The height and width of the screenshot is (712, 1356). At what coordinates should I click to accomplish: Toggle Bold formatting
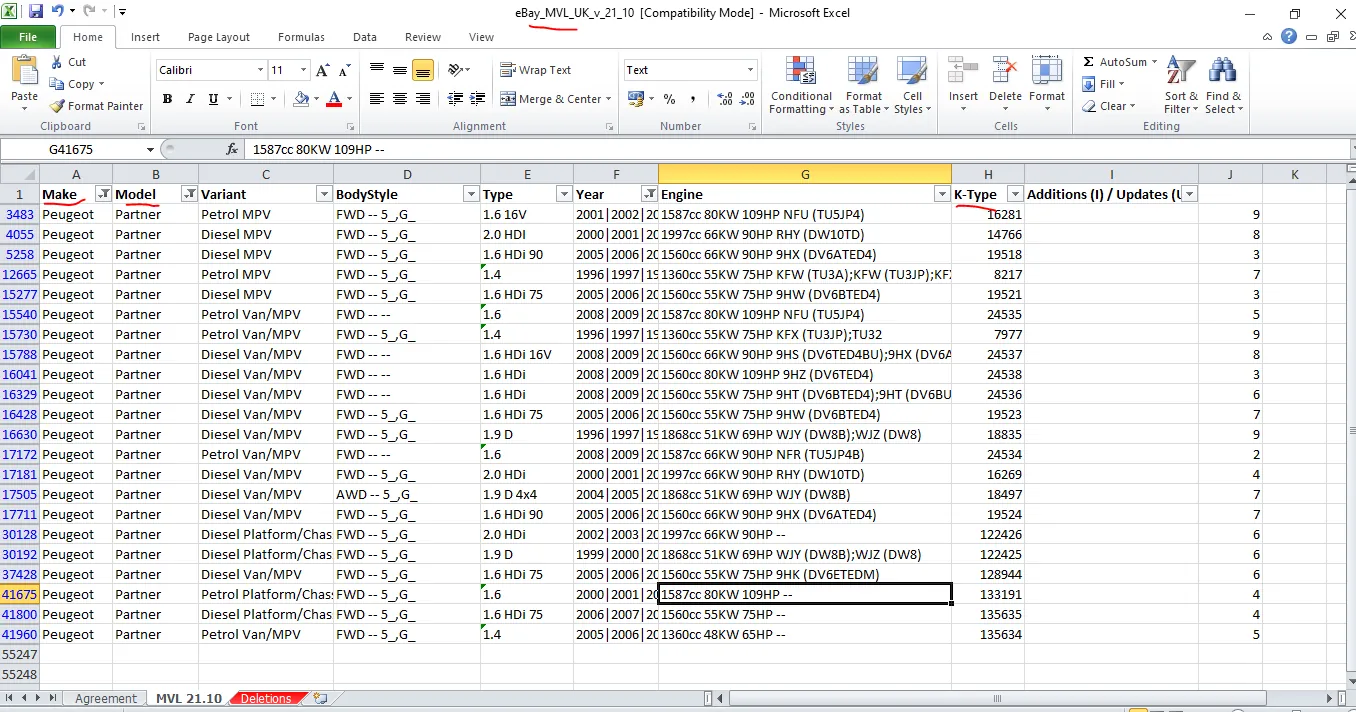point(167,99)
